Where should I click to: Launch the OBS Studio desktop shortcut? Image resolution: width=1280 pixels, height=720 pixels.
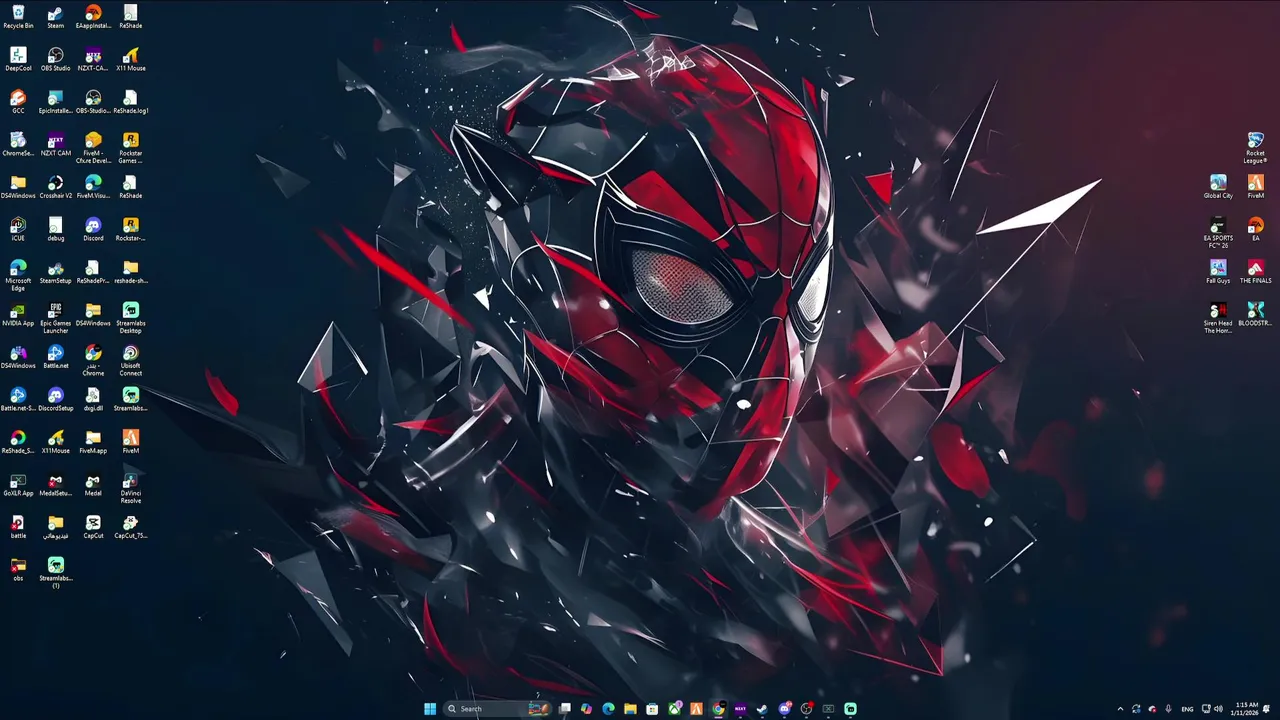55,60
